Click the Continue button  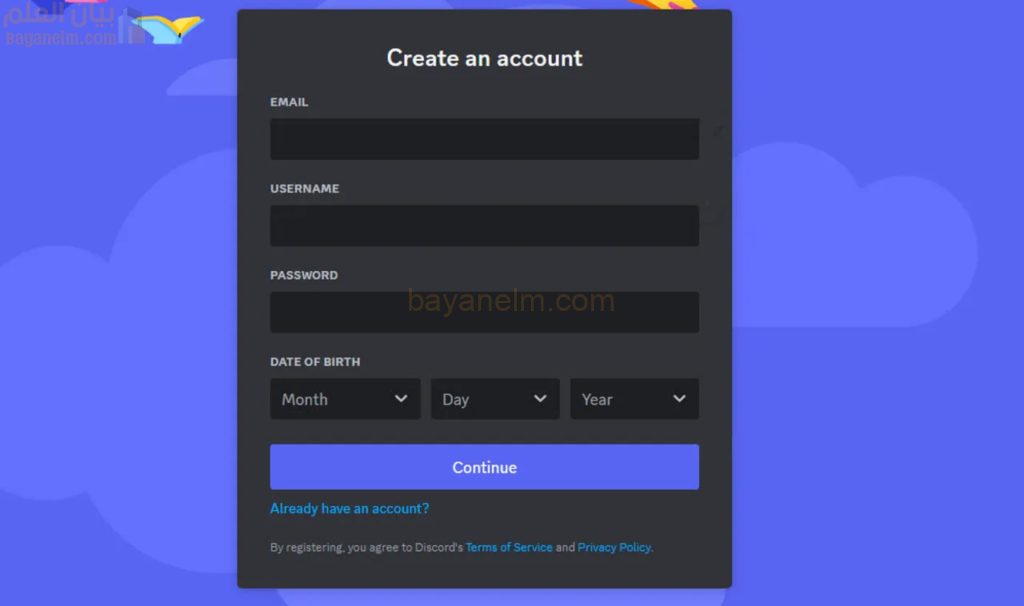(x=485, y=467)
